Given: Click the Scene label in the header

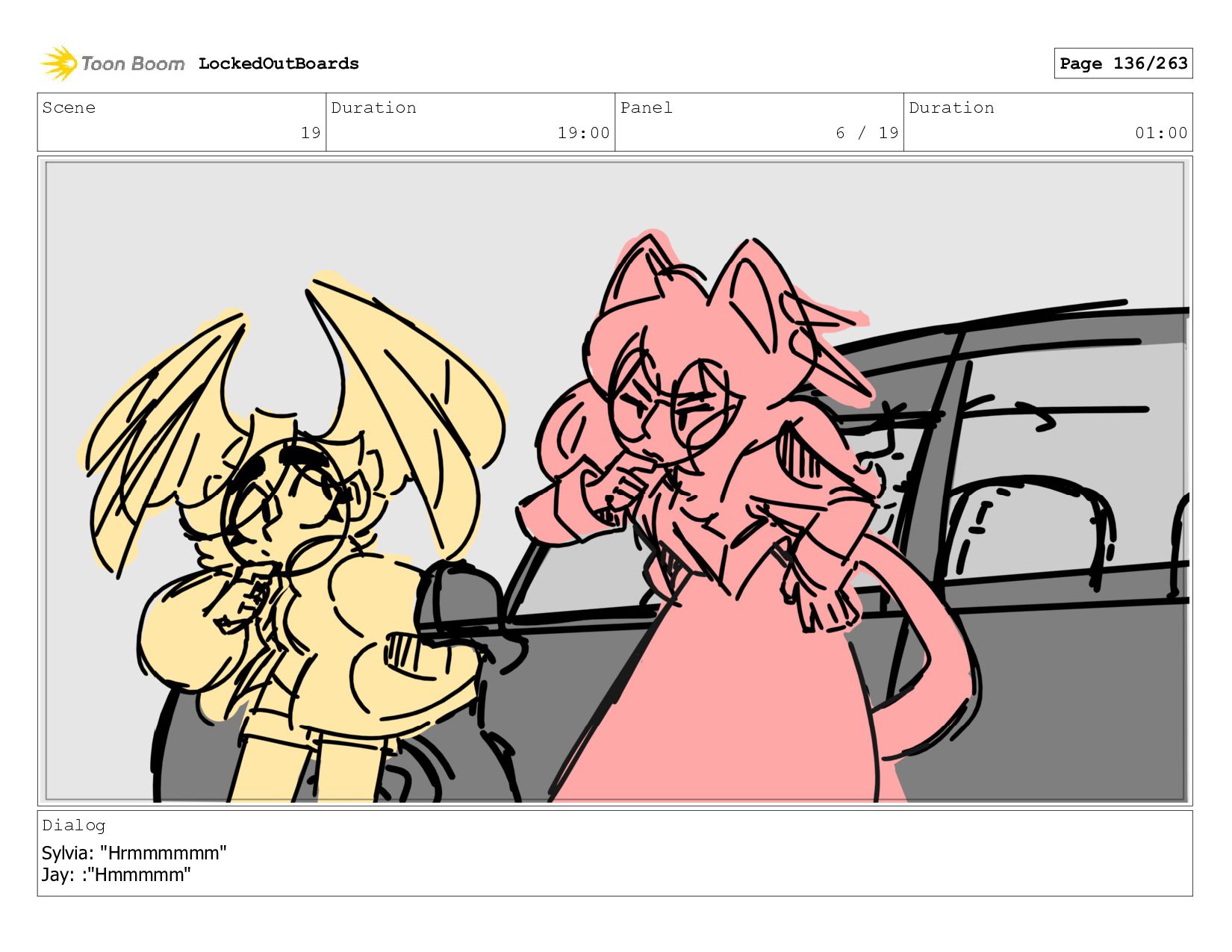Looking at the screenshot, I should click(69, 108).
